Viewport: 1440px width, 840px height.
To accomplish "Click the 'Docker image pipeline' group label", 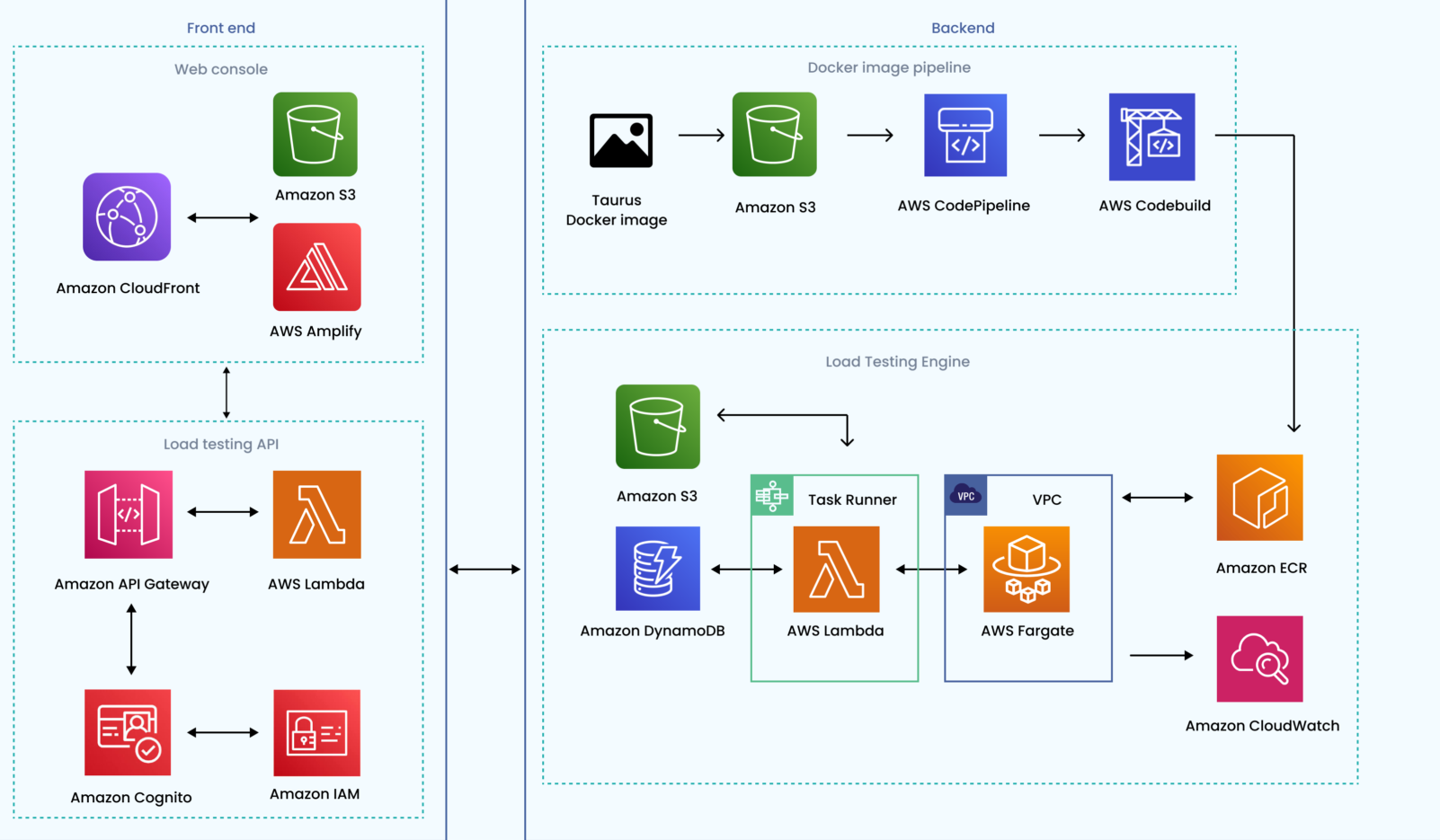I will (889, 67).
